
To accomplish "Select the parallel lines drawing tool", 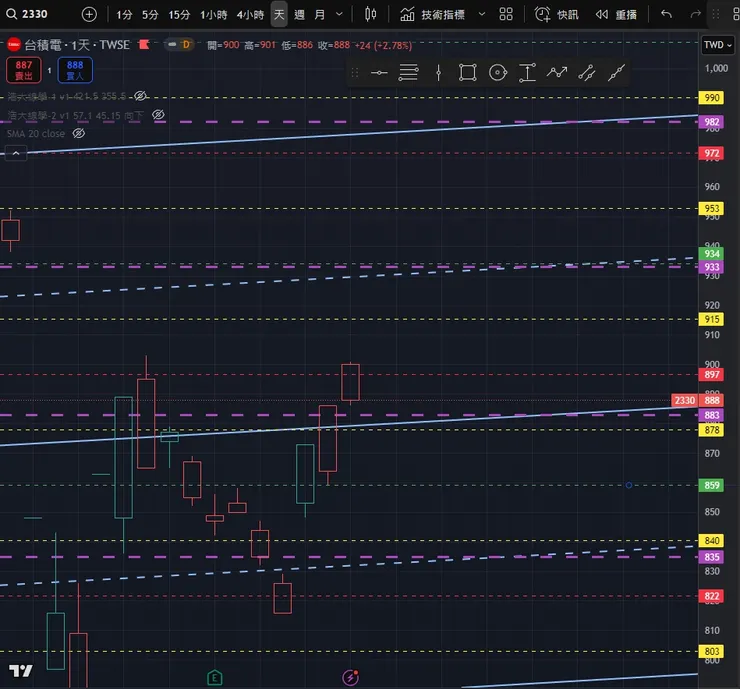I will coord(408,72).
